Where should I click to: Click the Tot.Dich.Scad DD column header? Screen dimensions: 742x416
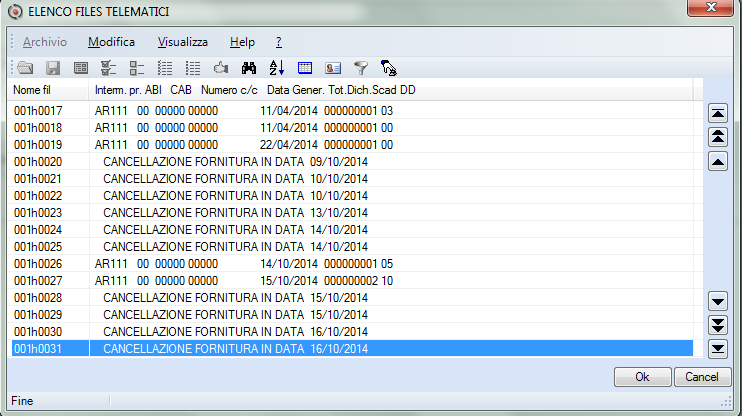372,90
